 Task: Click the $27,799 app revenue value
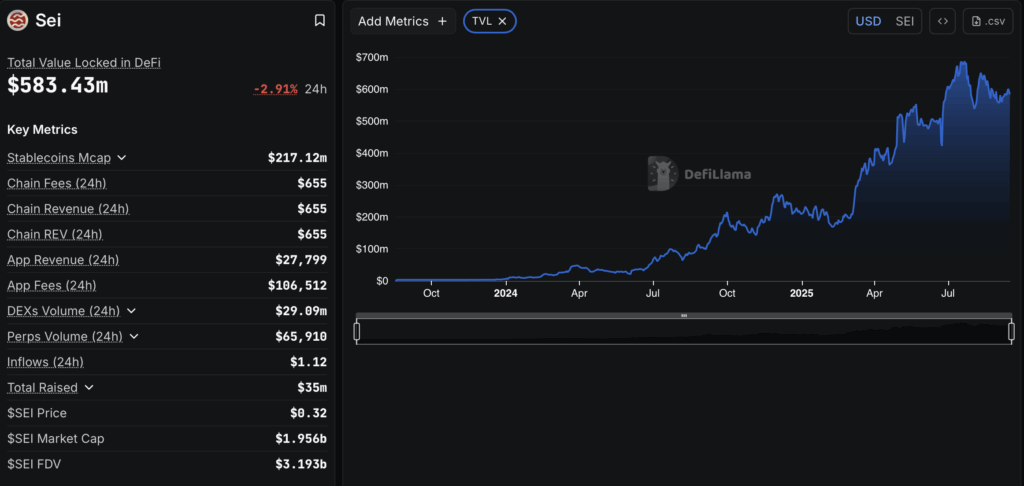point(301,260)
